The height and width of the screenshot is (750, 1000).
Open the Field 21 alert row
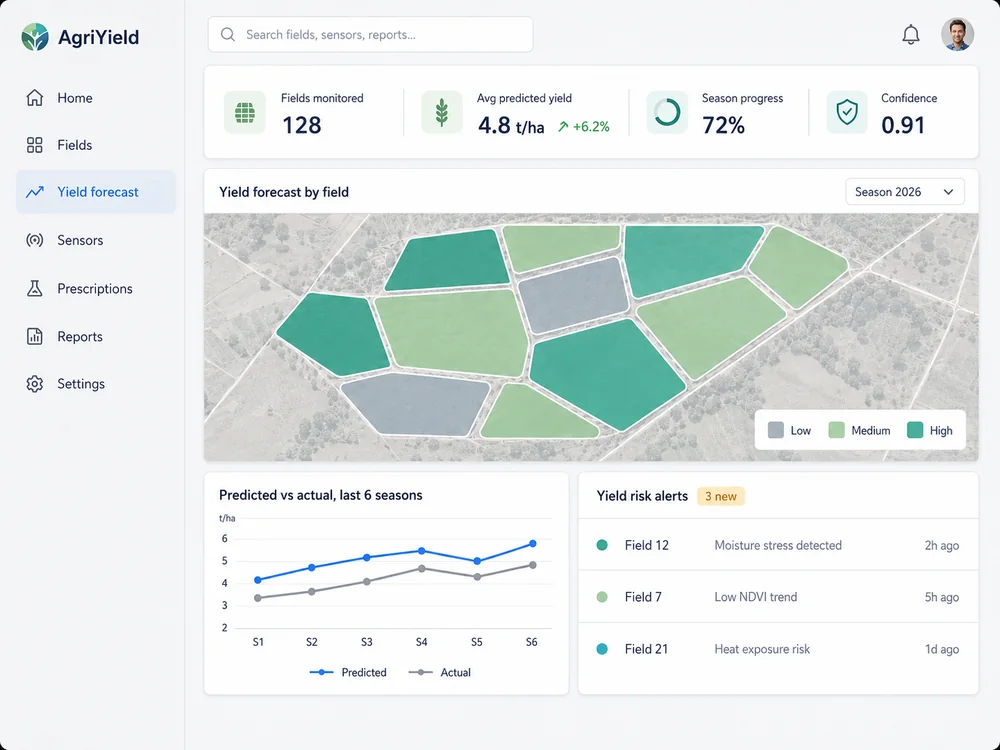(x=778, y=649)
